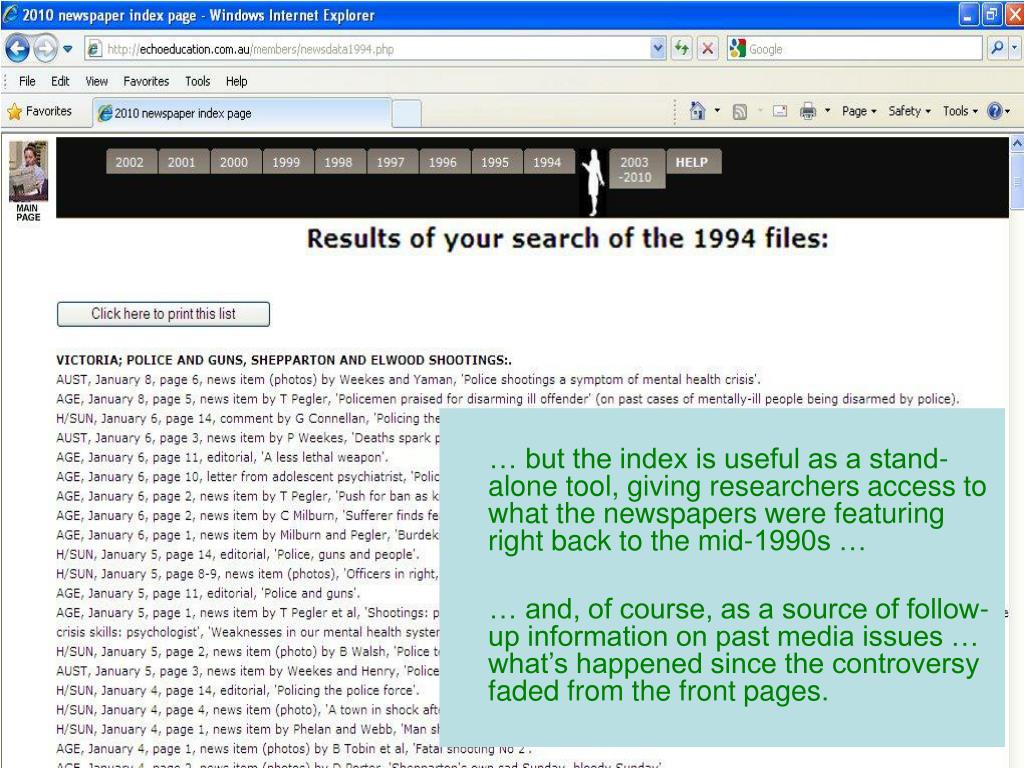The width and height of the screenshot is (1024, 768).
Task: Click the heading 'VICTORIA; POLICE AND GUNS' text
Action: pos(283,360)
